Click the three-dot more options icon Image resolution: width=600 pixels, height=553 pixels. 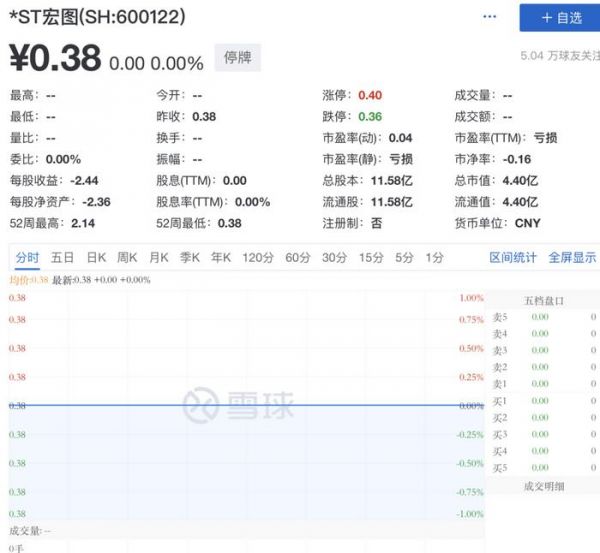[489, 17]
